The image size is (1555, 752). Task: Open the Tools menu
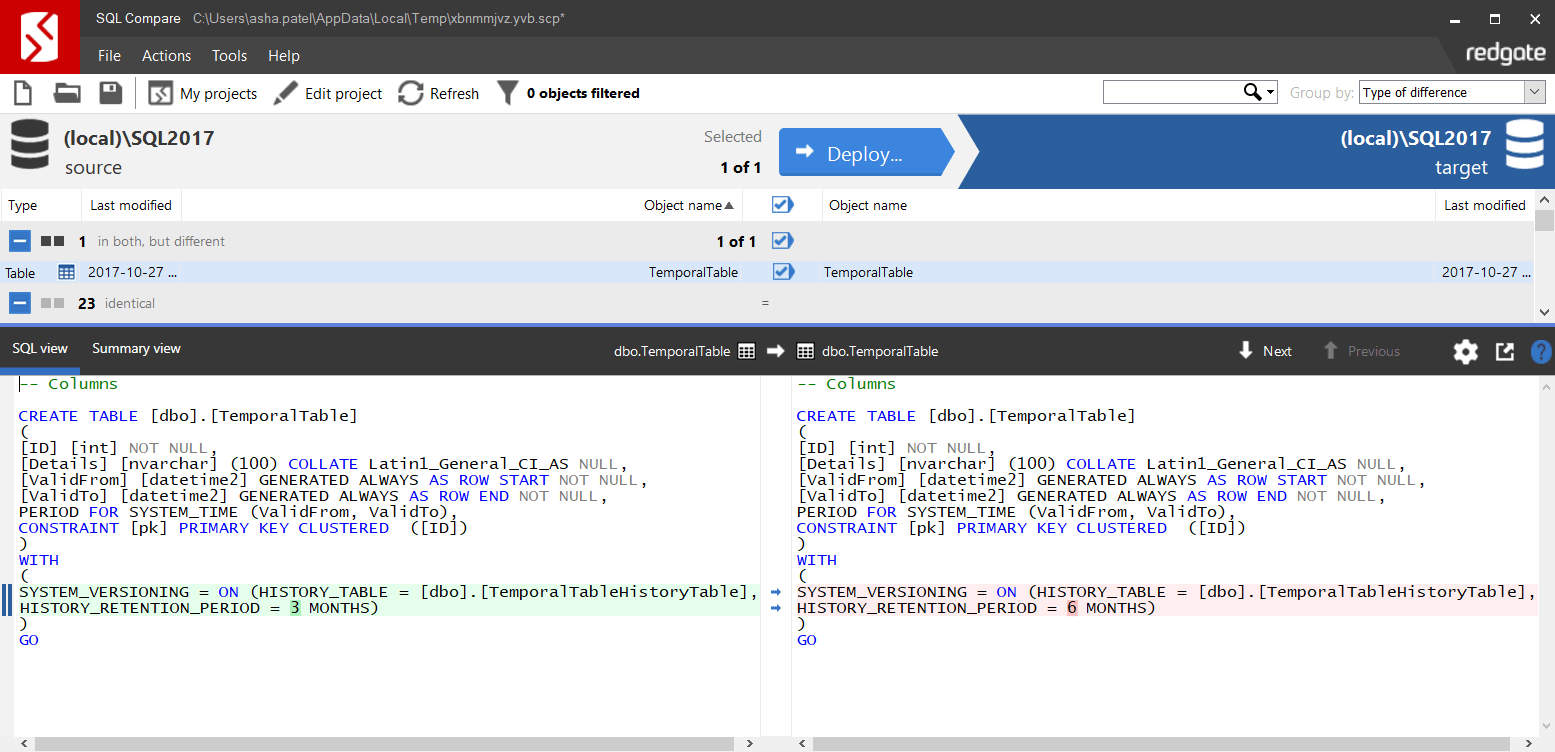tap(229, 56)
